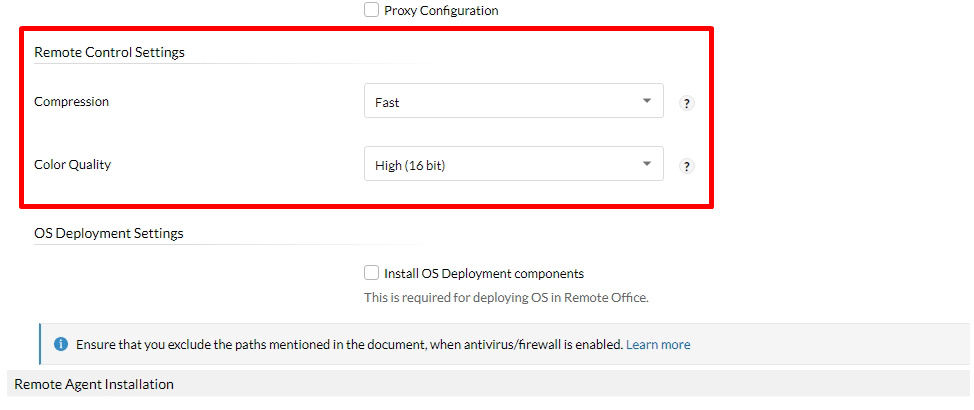Screen dimensions: 974x410
Task: Click the 'required for deploying OS' hint text
Action: point(506,298)
